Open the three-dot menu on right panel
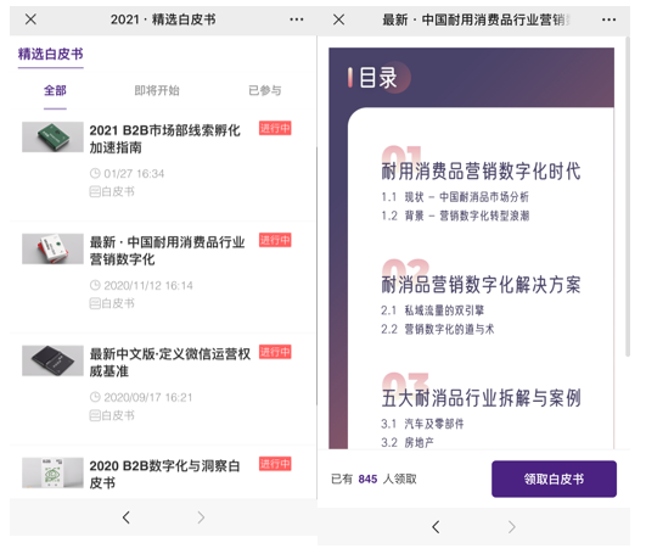 pyautogui.click(x=608, y=20)
